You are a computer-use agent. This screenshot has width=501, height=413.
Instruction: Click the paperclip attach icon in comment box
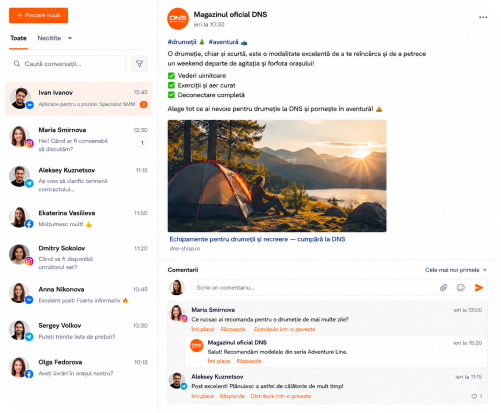[x=443, y=288]
